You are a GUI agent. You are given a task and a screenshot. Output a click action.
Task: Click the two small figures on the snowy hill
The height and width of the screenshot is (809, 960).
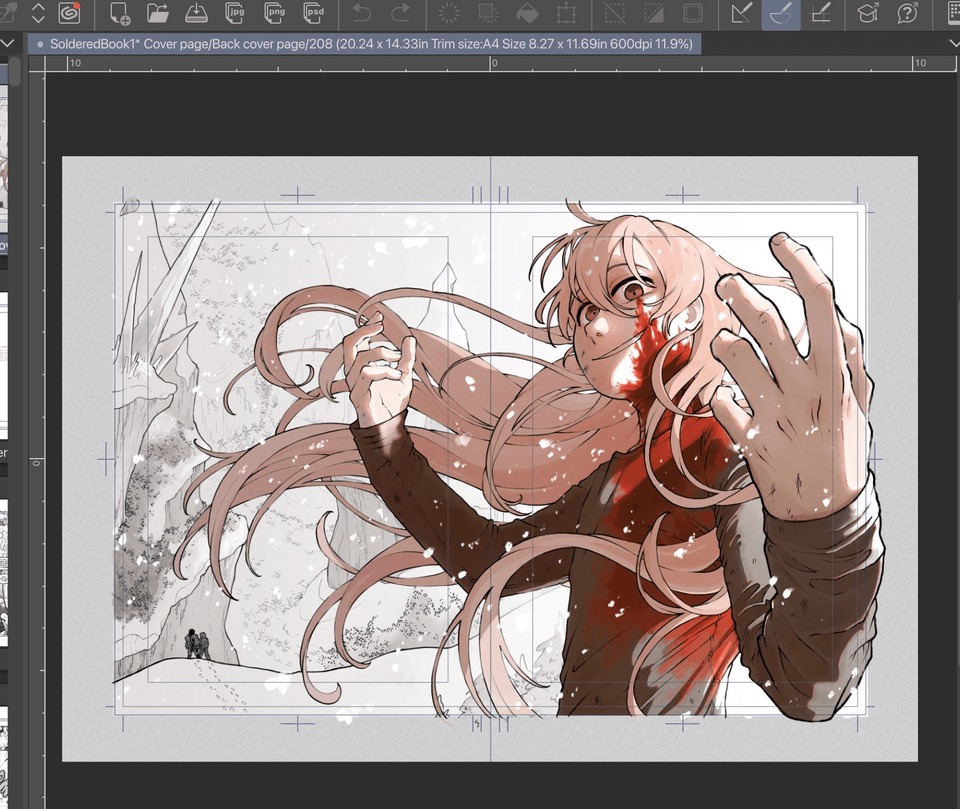(x=198, y=644)
